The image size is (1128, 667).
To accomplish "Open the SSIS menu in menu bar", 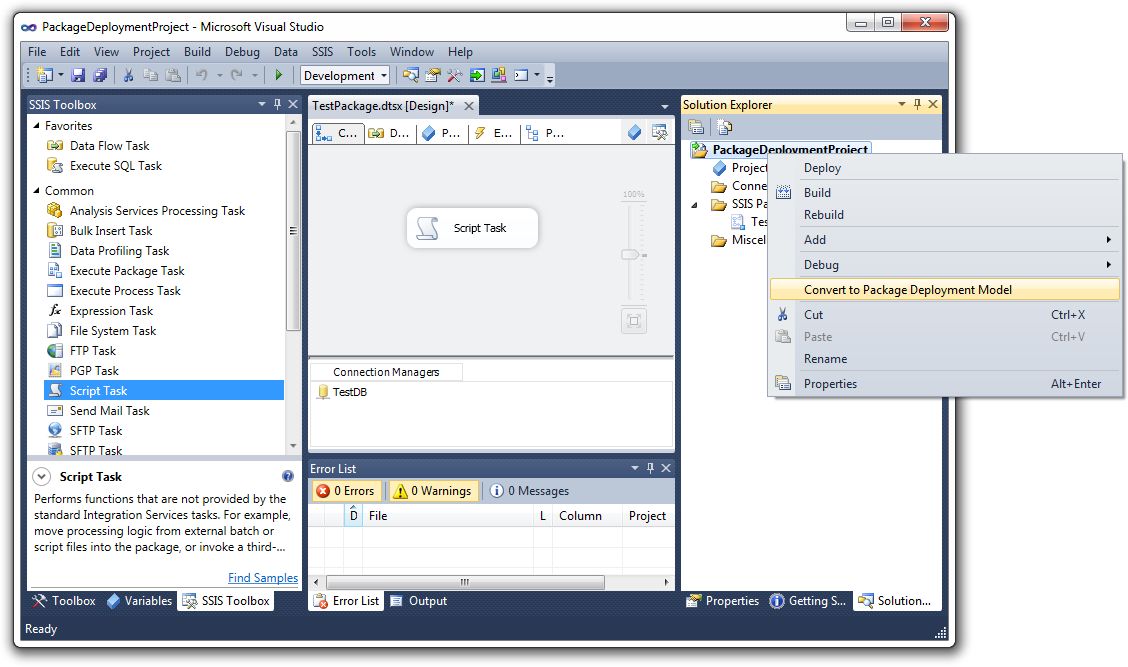I will pos(322,52).
